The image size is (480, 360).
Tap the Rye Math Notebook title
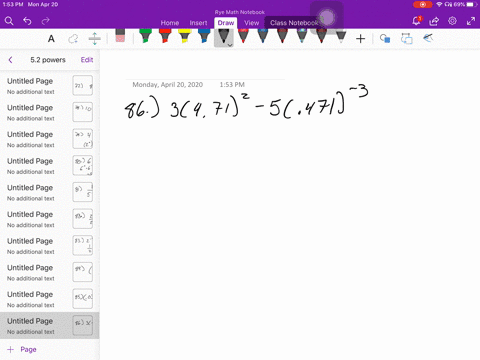click(x=240, y=12)
